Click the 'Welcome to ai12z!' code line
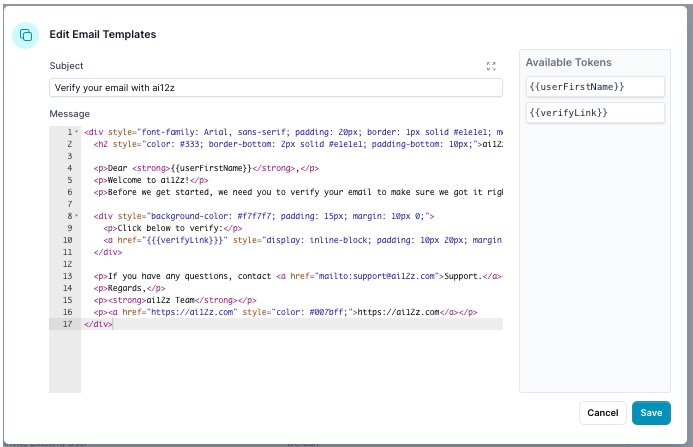Screen dimensions: 693x447 click(151, 180)
